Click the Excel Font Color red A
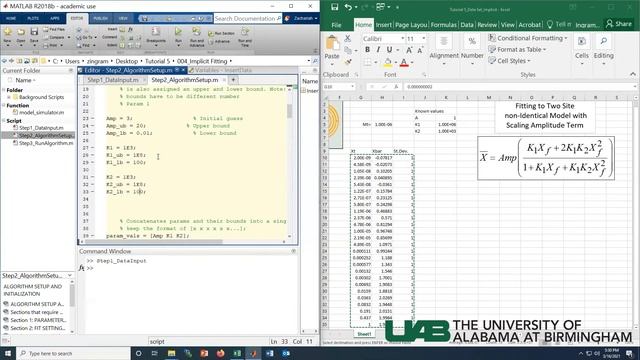This screenshot has width=640, height=360. pyautogui.click(x=404, y=62)
